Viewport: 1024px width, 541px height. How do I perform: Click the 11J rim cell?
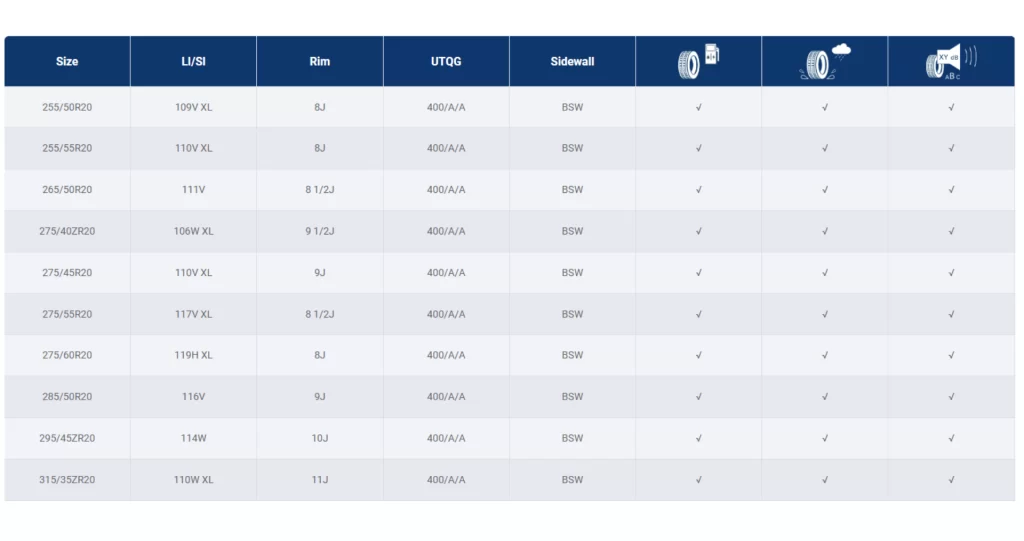click(320, 480)
